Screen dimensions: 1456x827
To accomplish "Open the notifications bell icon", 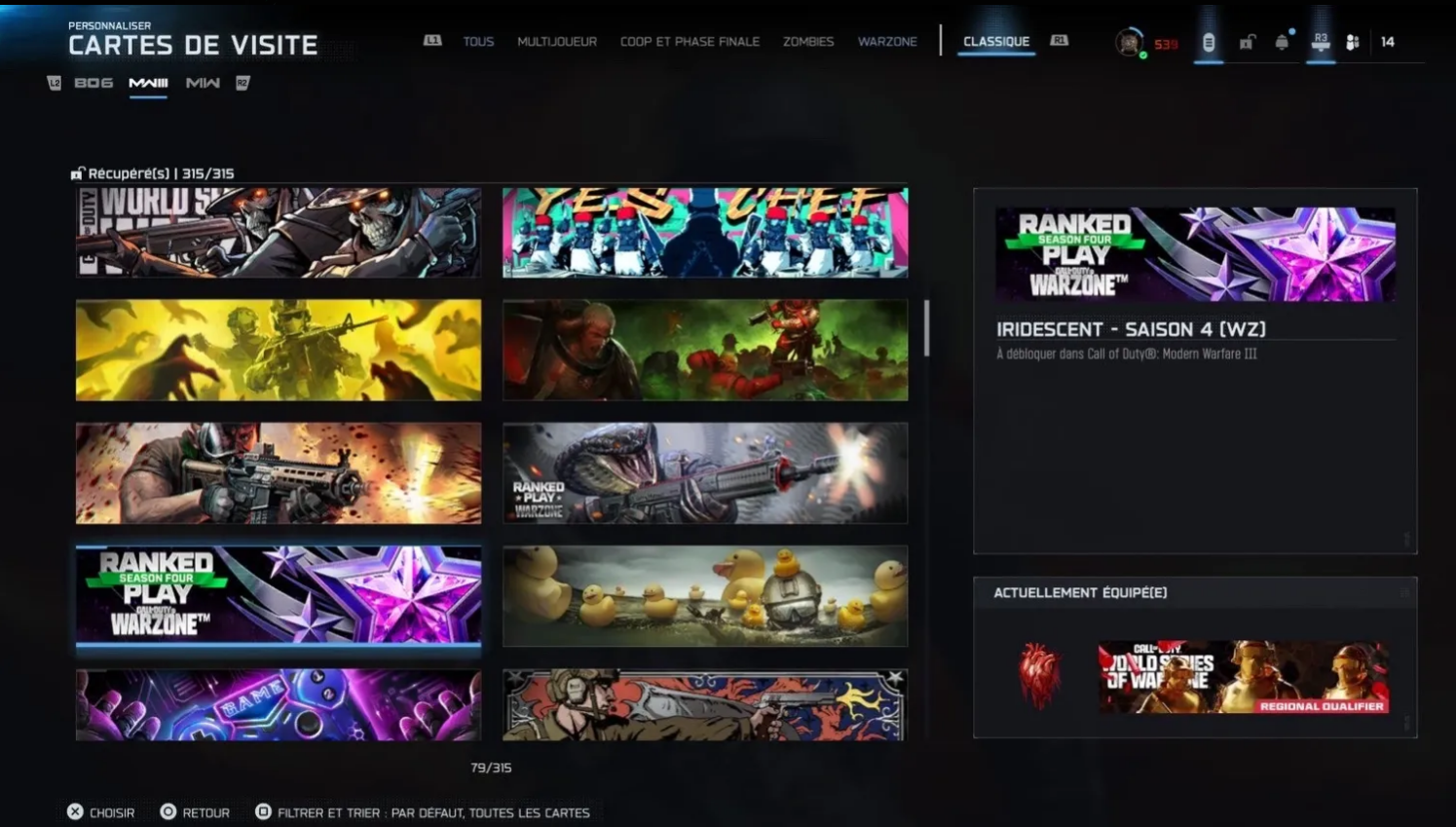I will point(1283,43).
